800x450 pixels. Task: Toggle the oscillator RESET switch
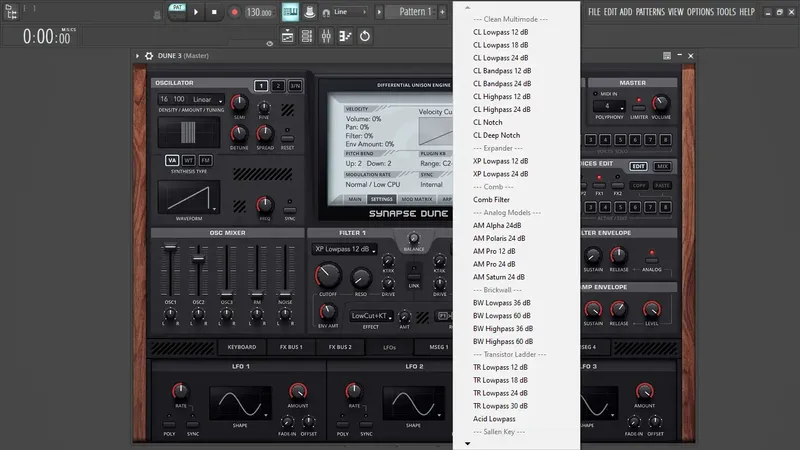pos(287,138)
